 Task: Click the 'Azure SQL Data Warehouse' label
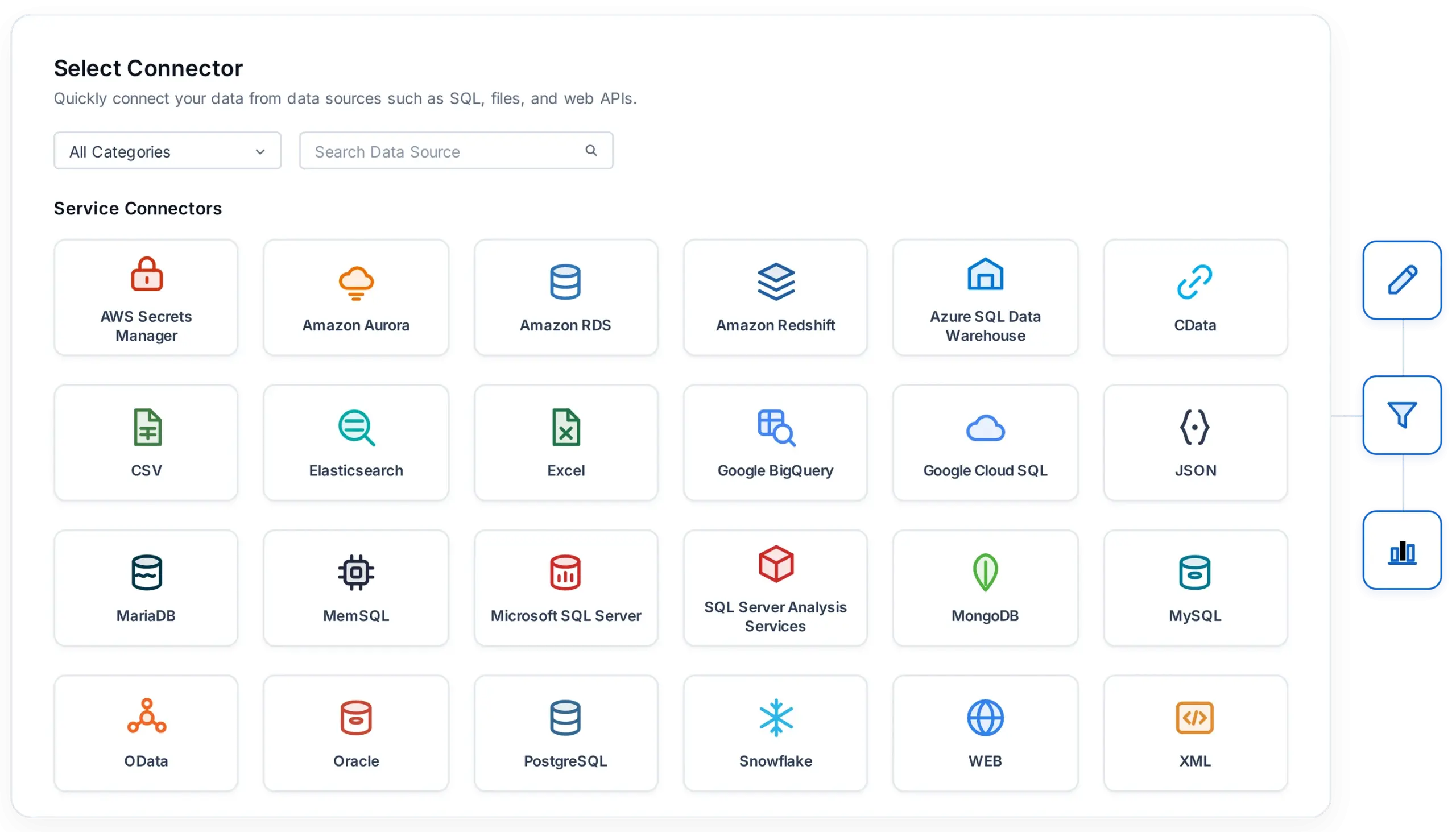tap(986, 326)
